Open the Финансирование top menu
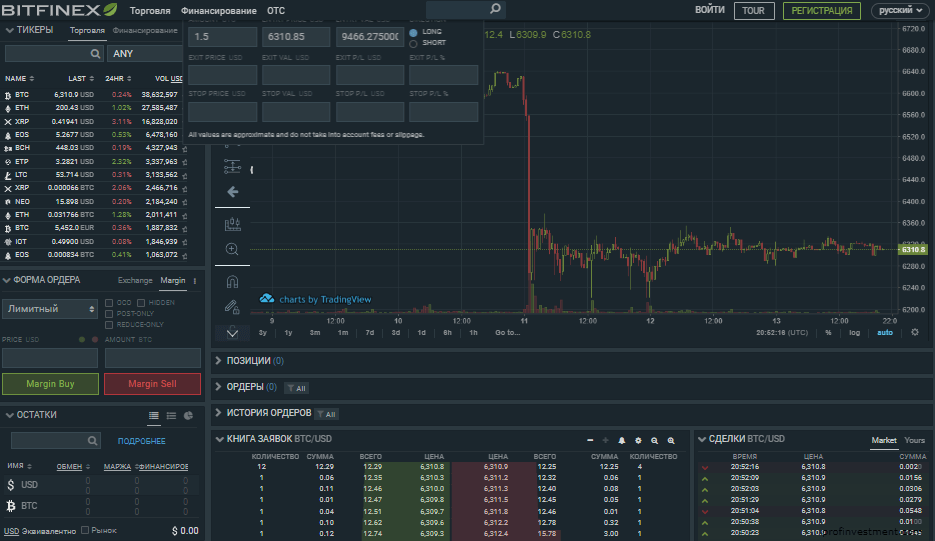Viewport: 935px width, 541px height. 219,11
